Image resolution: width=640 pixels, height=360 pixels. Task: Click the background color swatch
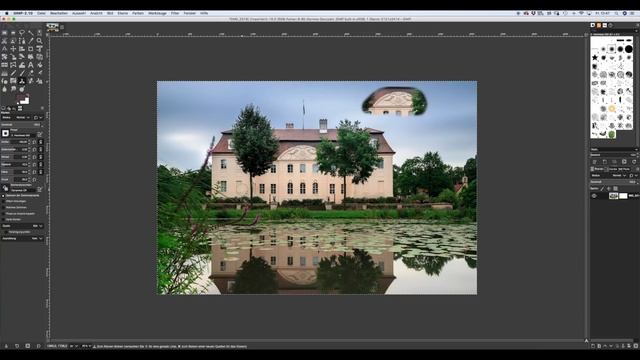(x=26, y=101)
